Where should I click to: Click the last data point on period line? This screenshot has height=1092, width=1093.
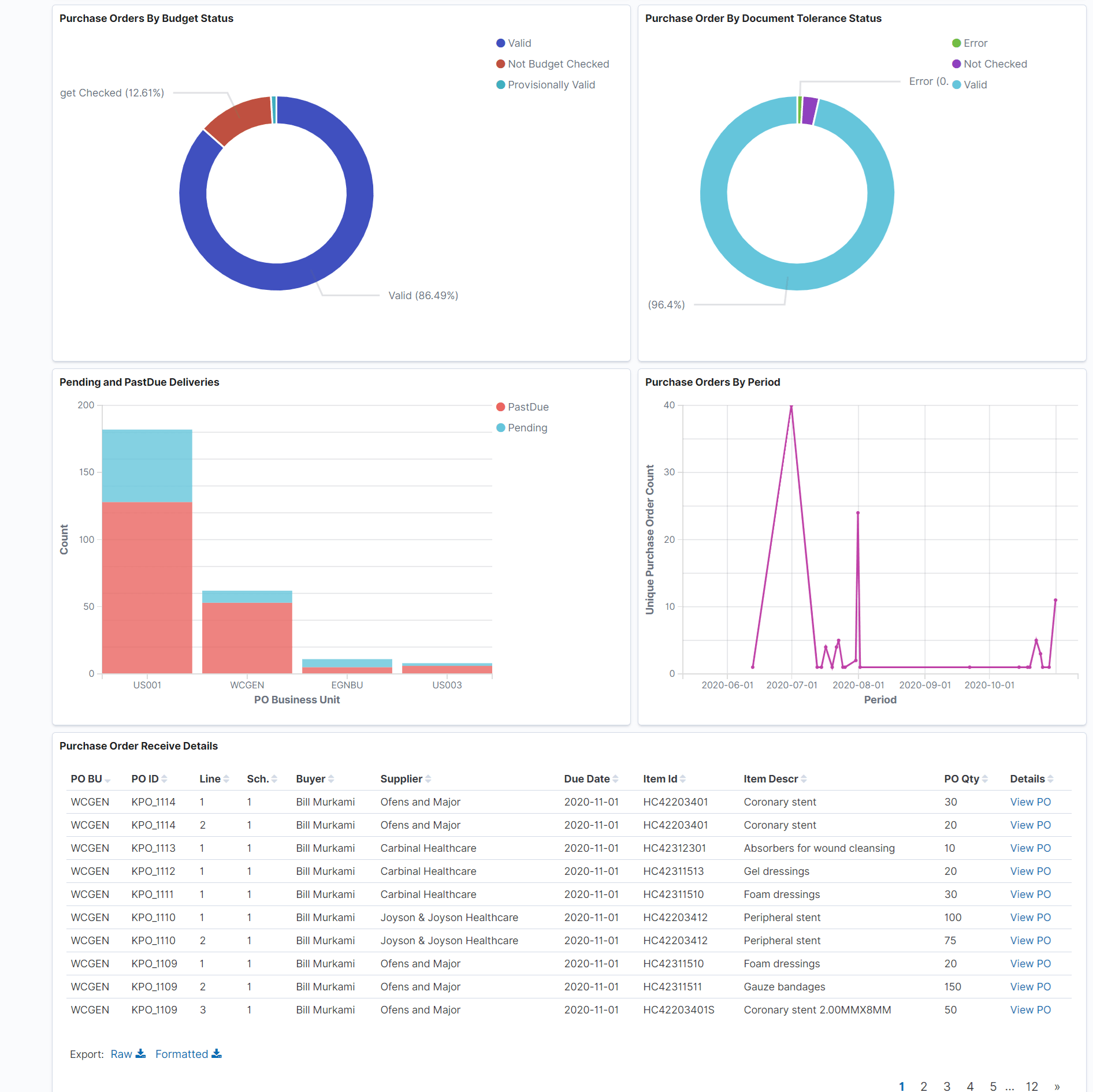[x=1055, y=601]
